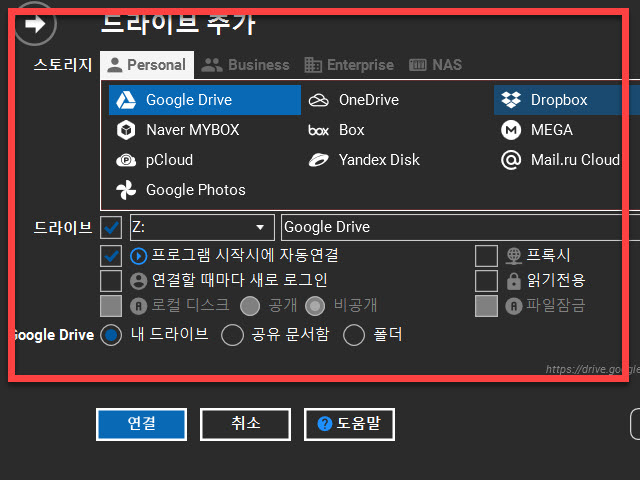Open 도움말 help button
This screenshot has height=480, width=640.
pos(349,424)
